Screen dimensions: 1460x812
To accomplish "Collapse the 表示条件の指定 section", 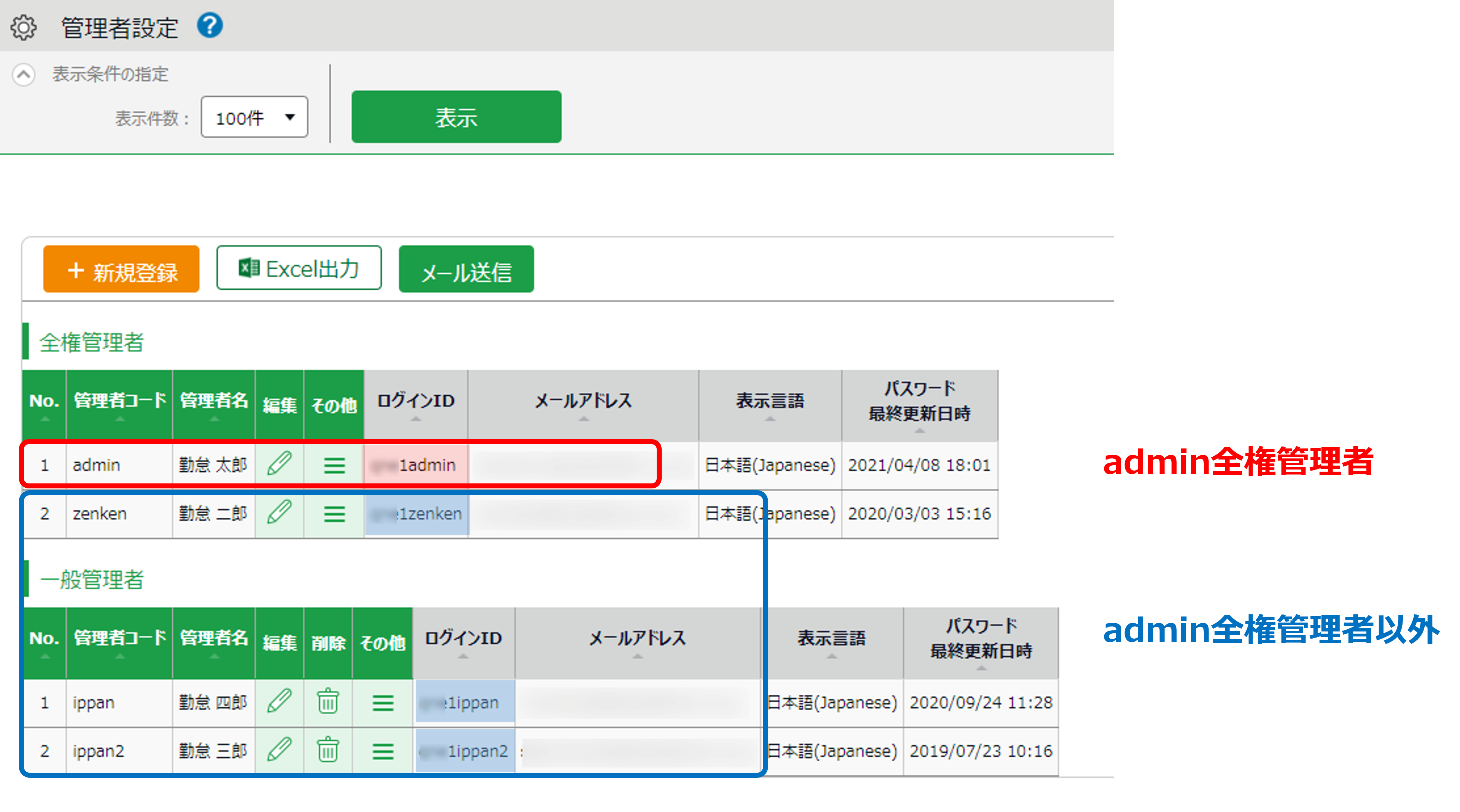I will (x=24, y=74).
